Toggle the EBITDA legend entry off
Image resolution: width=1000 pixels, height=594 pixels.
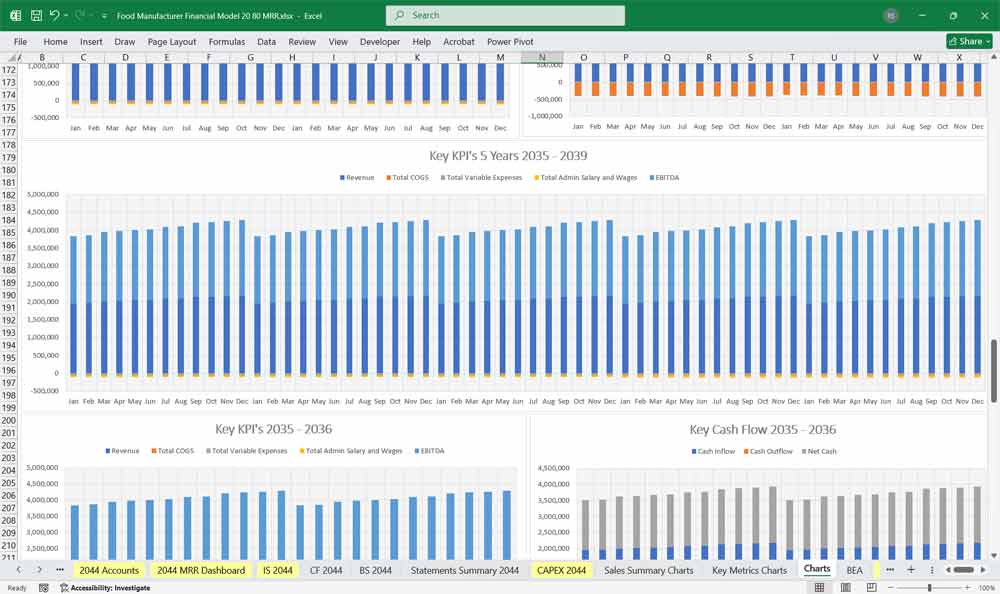(x=668, y=177)
